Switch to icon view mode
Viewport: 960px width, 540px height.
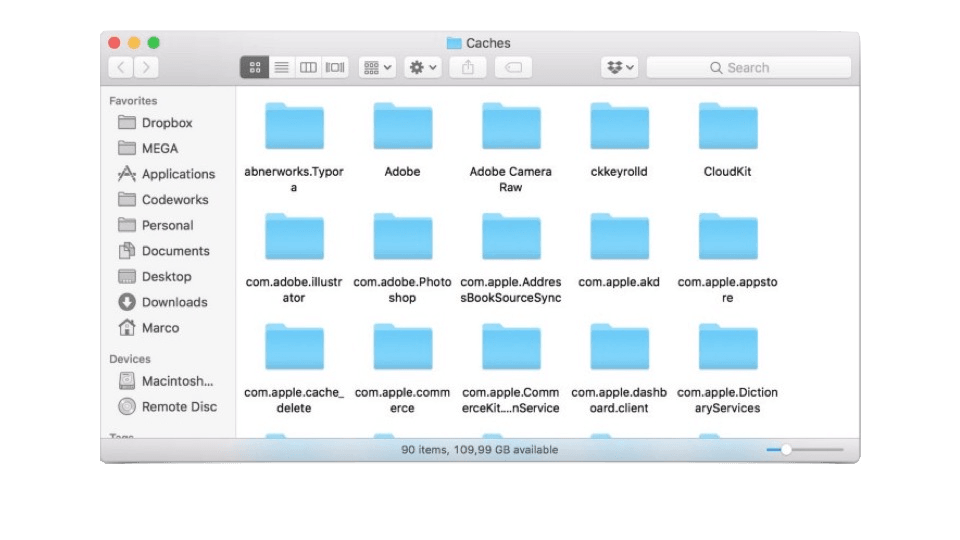255,68
